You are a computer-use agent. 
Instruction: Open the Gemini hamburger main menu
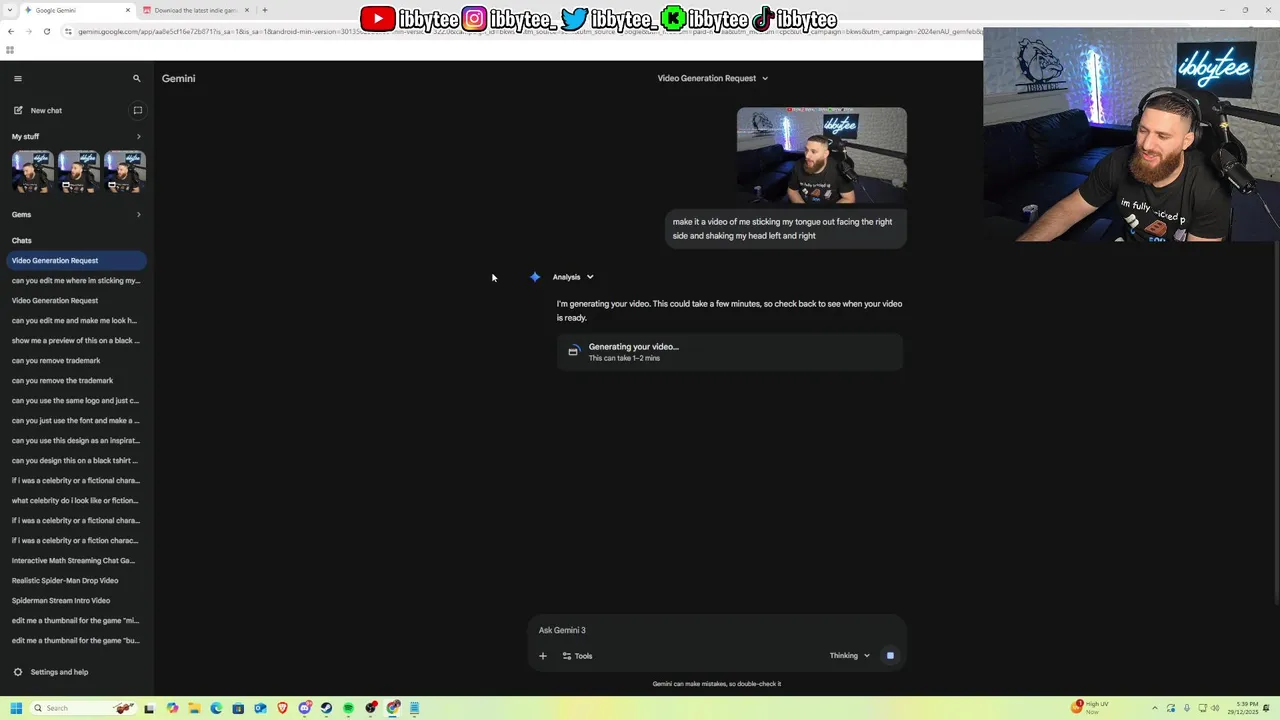click(x=17, y=78)
